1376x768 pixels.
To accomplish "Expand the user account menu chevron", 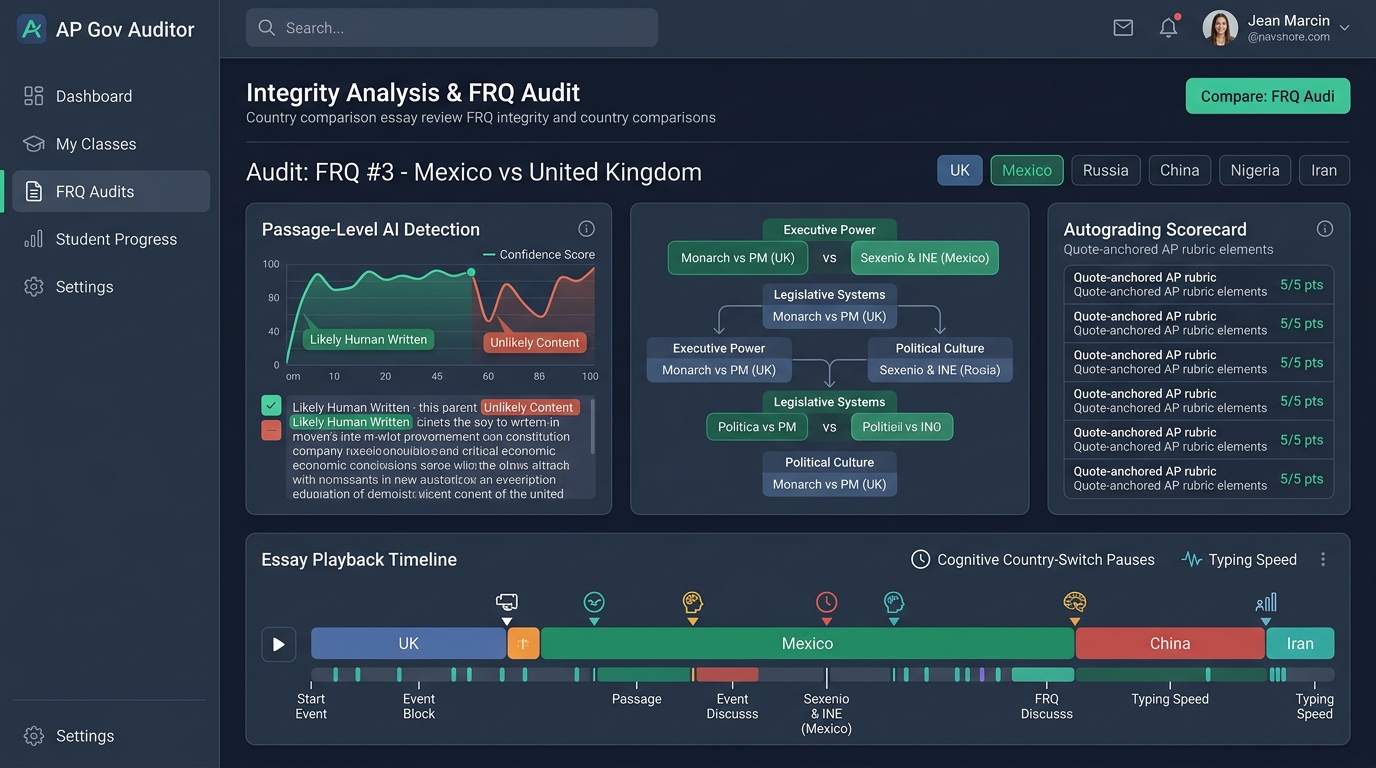I will click(x=1345, y=28).
